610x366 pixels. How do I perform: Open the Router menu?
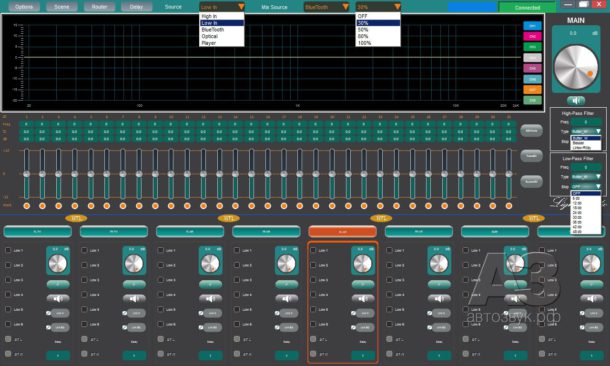point(99,7)
